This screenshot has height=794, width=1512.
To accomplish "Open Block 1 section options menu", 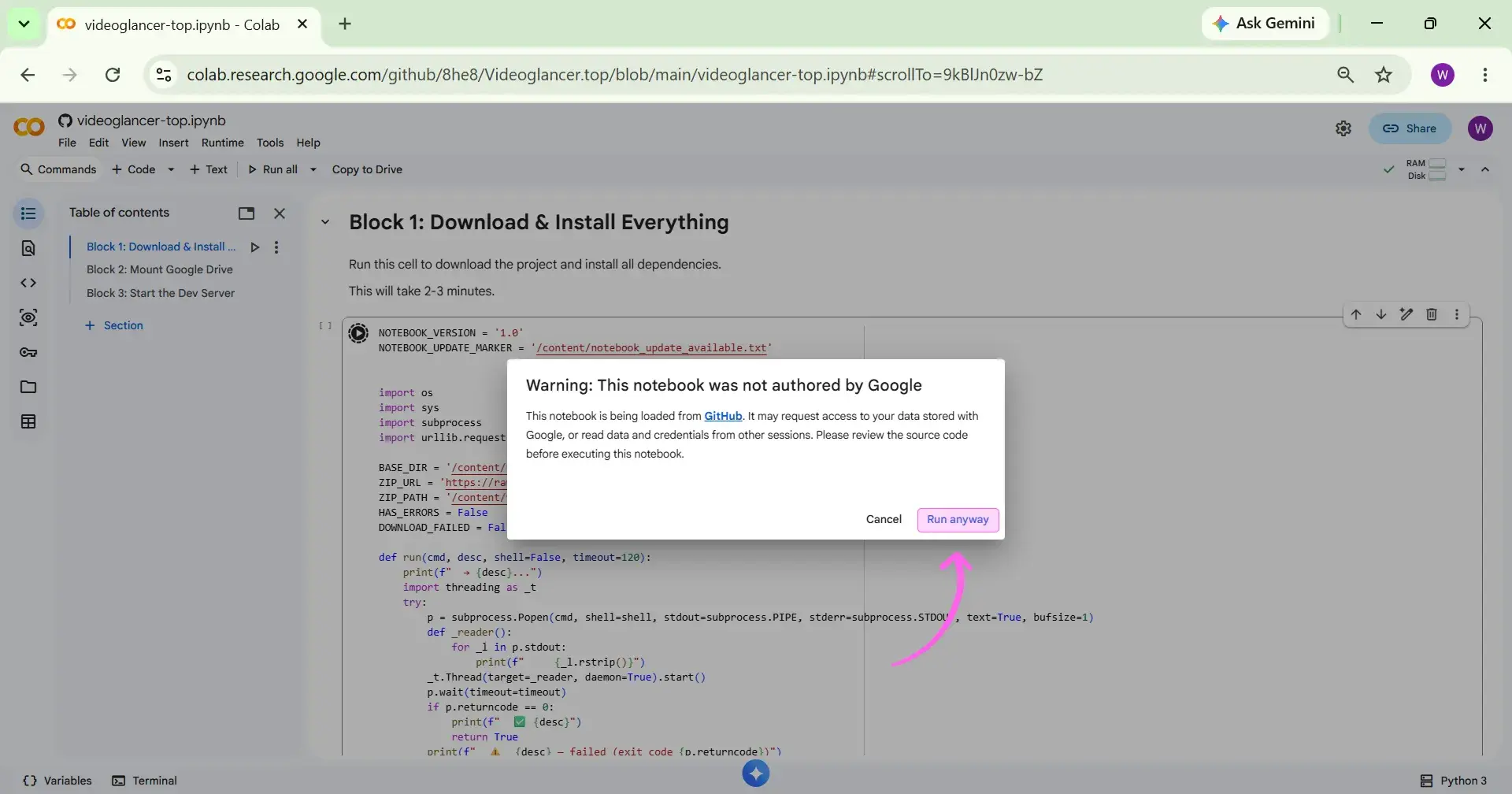I will point(276,247).
